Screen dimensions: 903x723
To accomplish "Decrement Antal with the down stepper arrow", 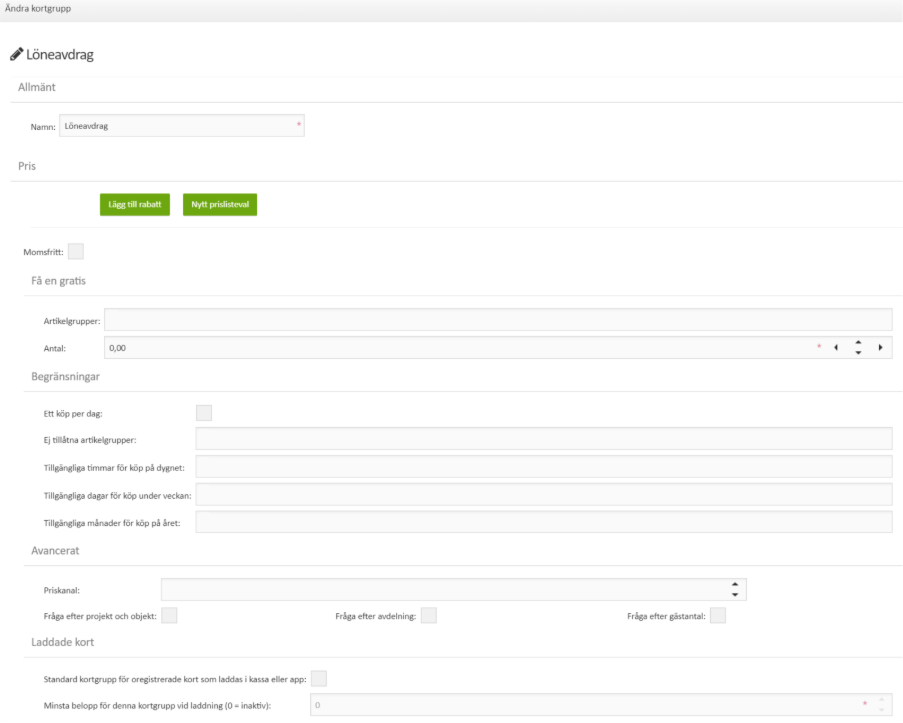I will click(860, 351).
